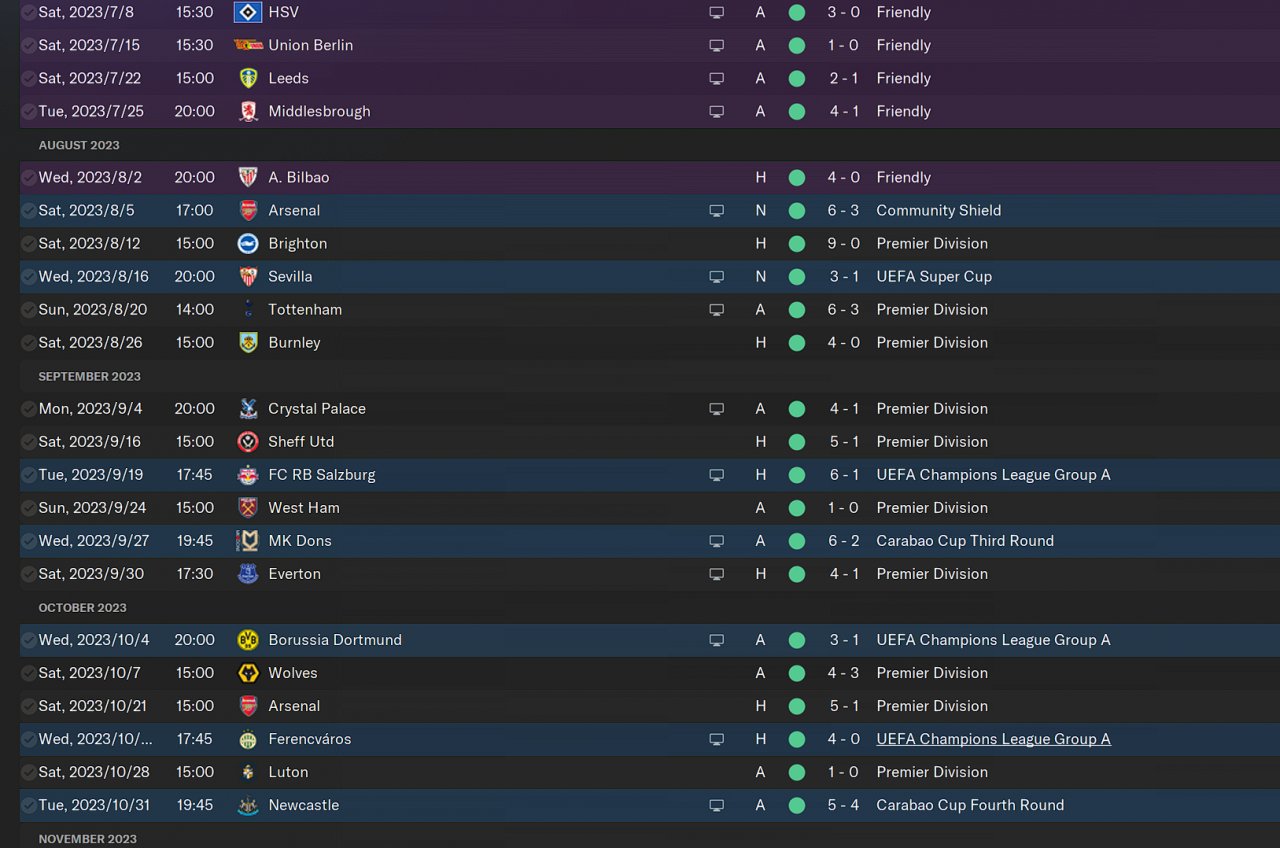Click the Brighton club badge
Image resolution: width=1280 pixels, height=848 pixels.
(247, 243)
